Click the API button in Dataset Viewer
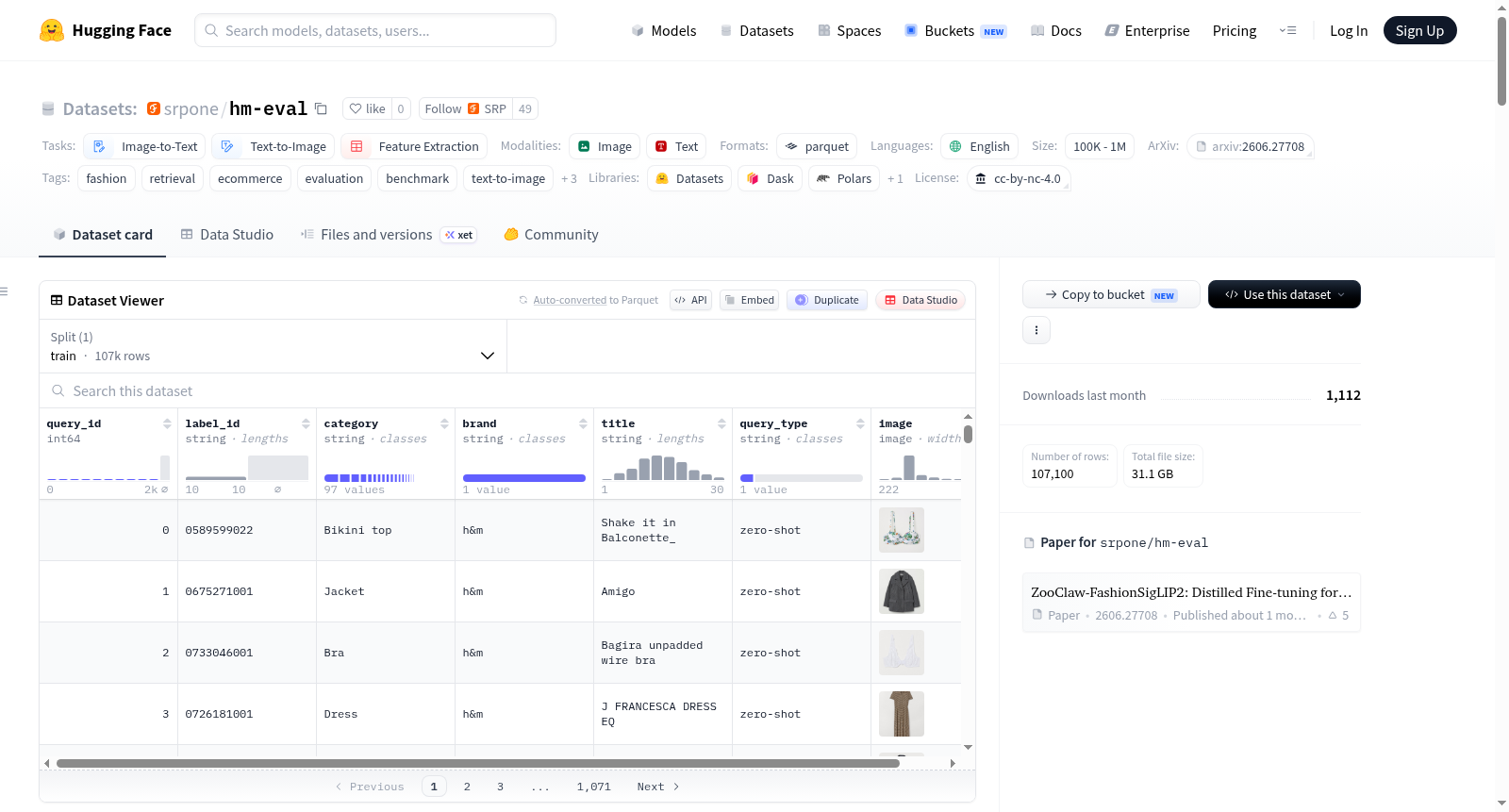Screen dimensions: 1509x812 tap(690, 300)
